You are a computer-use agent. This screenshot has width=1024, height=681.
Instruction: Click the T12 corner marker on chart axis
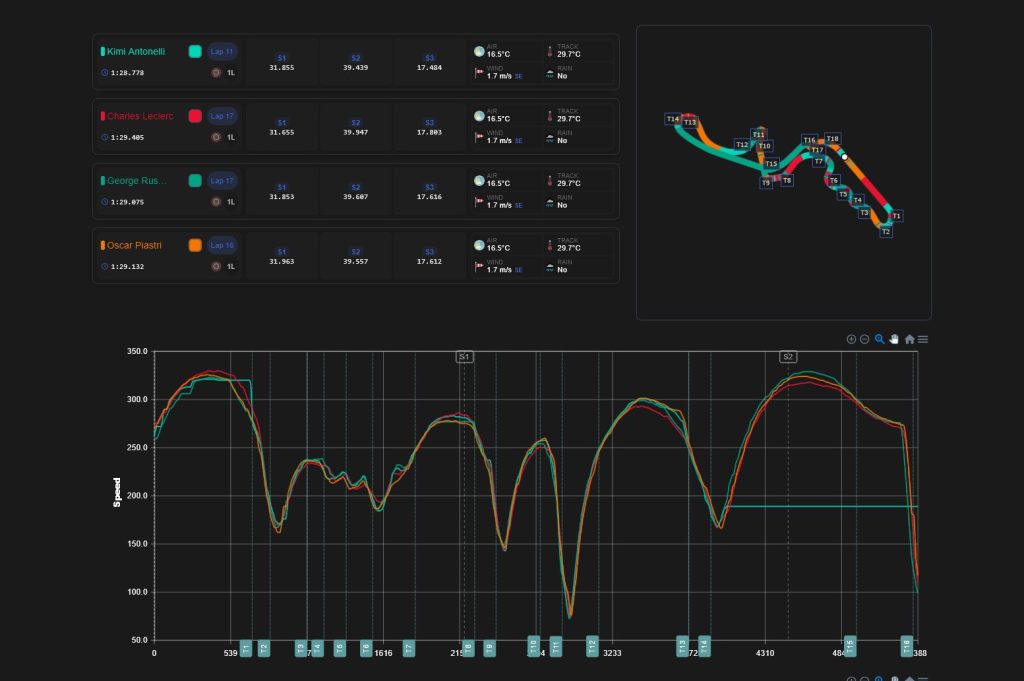coord(592,646)
